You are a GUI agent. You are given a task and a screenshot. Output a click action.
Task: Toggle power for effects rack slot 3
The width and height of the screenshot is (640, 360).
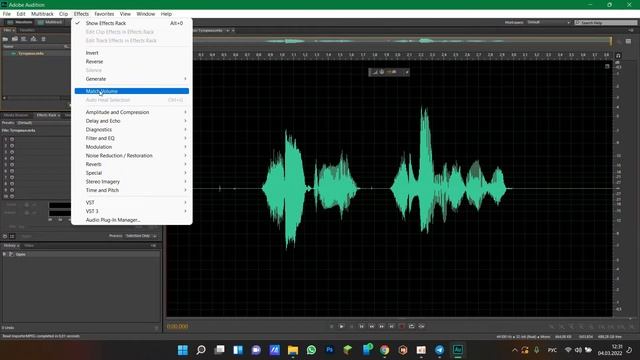tap(12, 152)
